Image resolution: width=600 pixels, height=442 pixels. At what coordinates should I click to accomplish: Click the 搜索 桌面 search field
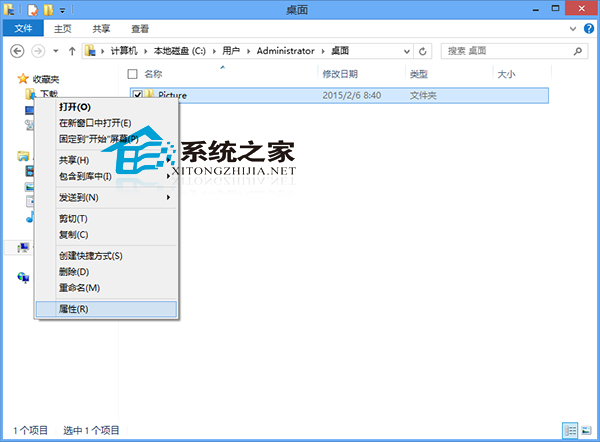(505, 50)
